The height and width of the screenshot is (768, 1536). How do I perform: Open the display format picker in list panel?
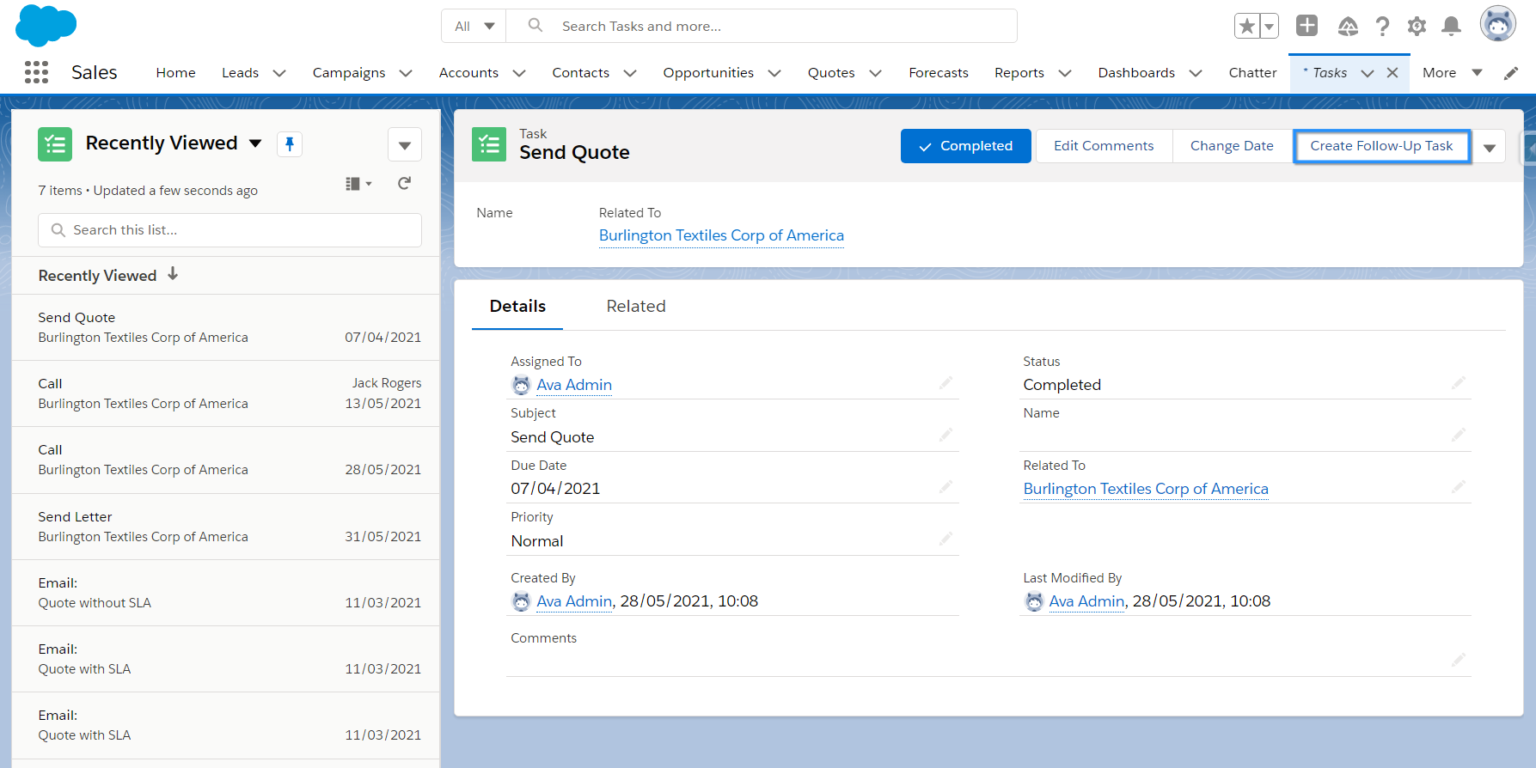tap(355, 183)
